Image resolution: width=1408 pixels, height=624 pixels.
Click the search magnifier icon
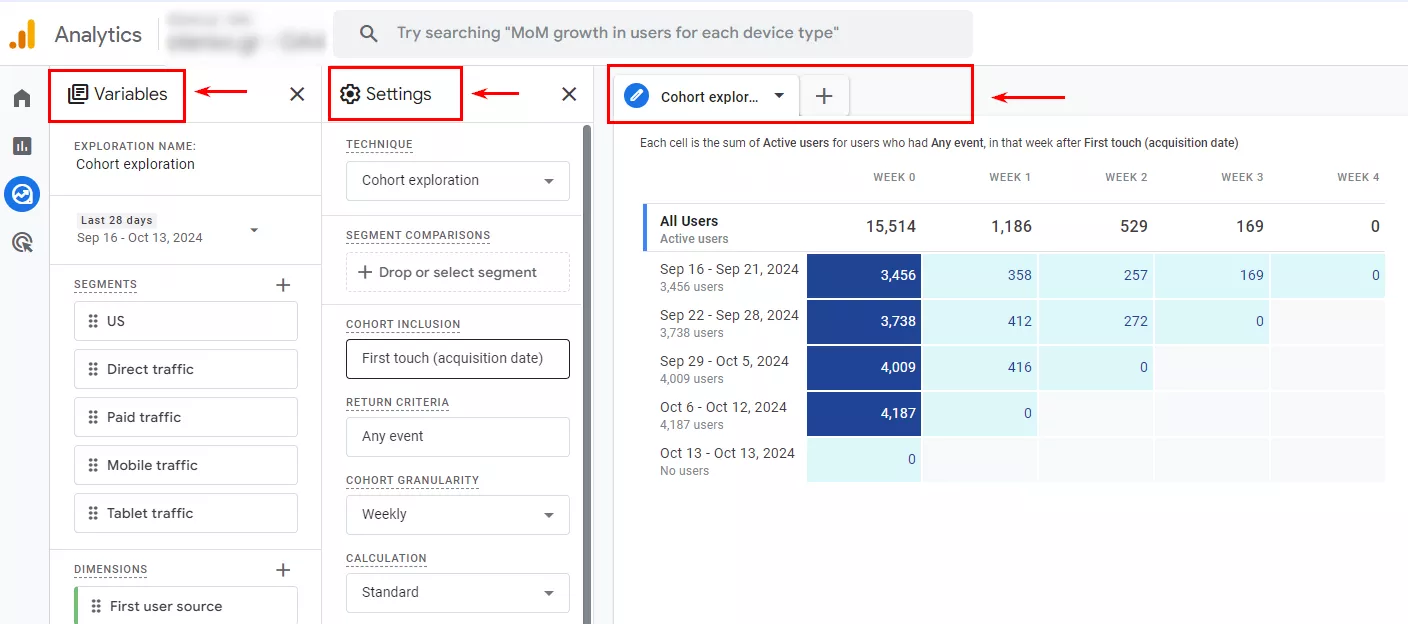[x=369, y=33]
